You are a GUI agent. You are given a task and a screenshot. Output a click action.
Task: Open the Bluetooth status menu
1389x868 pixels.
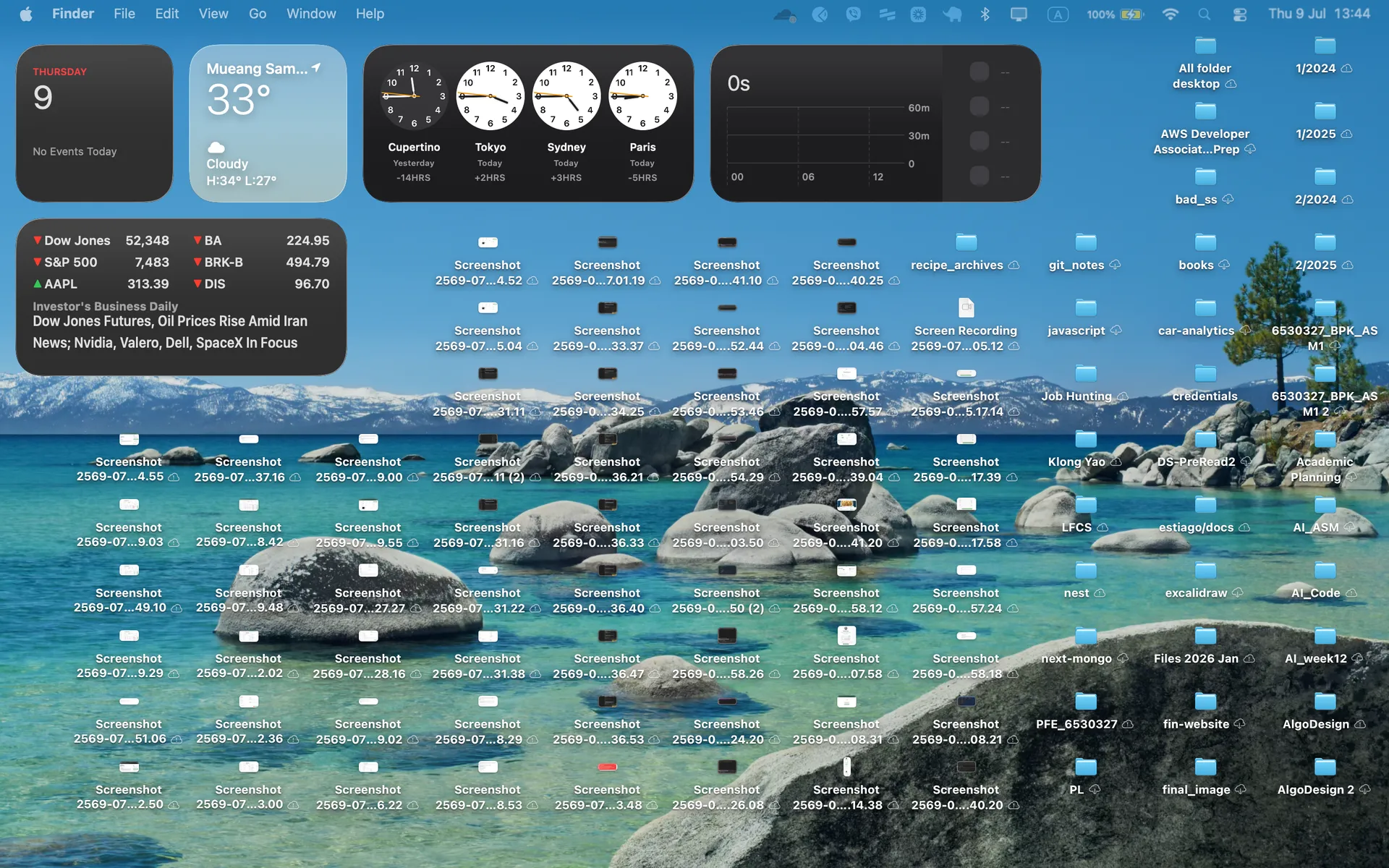coord(985,14)
